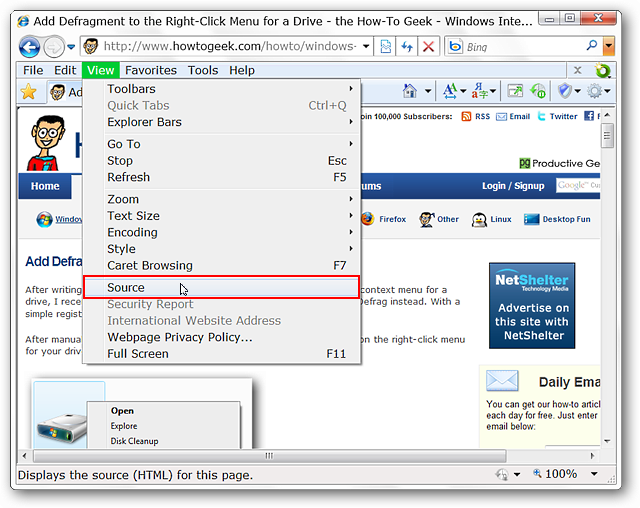
Task: Expand the Text Size submenu
Action: (x=222, y=215)
